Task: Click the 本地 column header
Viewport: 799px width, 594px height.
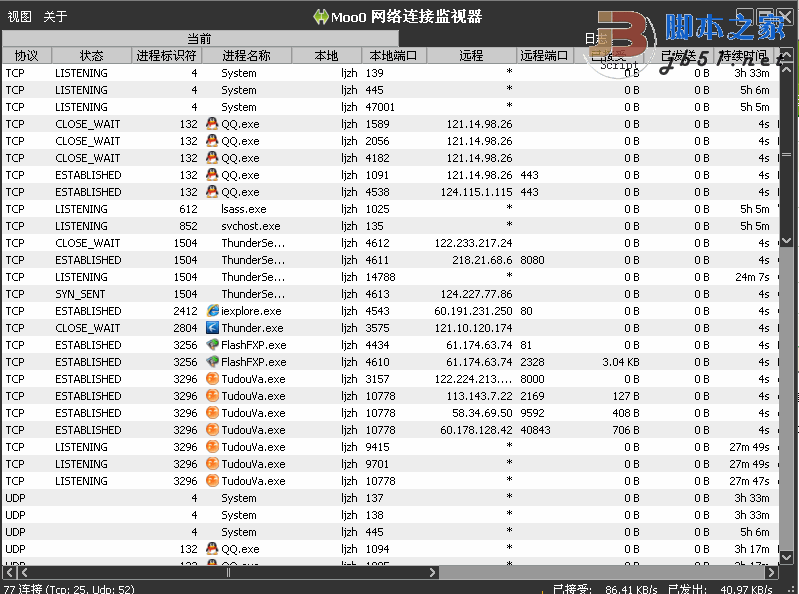Action: click(x=327, y=56)
